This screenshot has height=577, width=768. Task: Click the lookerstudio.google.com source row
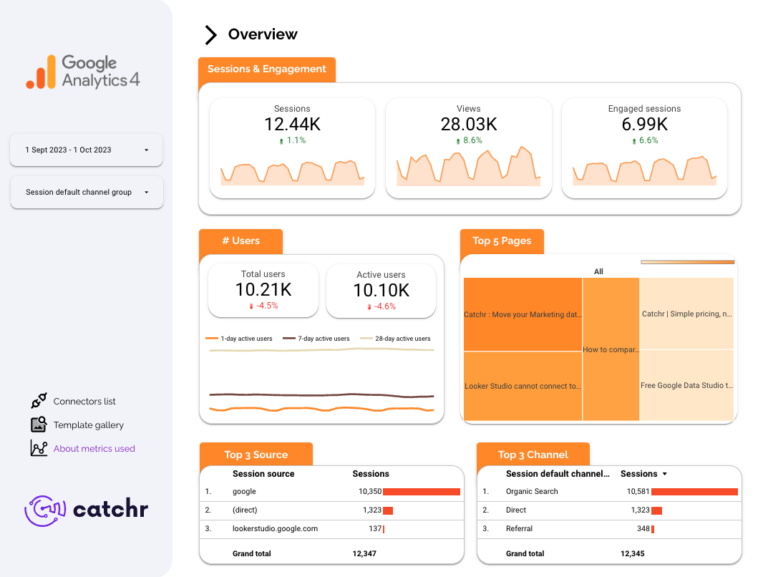332,529
